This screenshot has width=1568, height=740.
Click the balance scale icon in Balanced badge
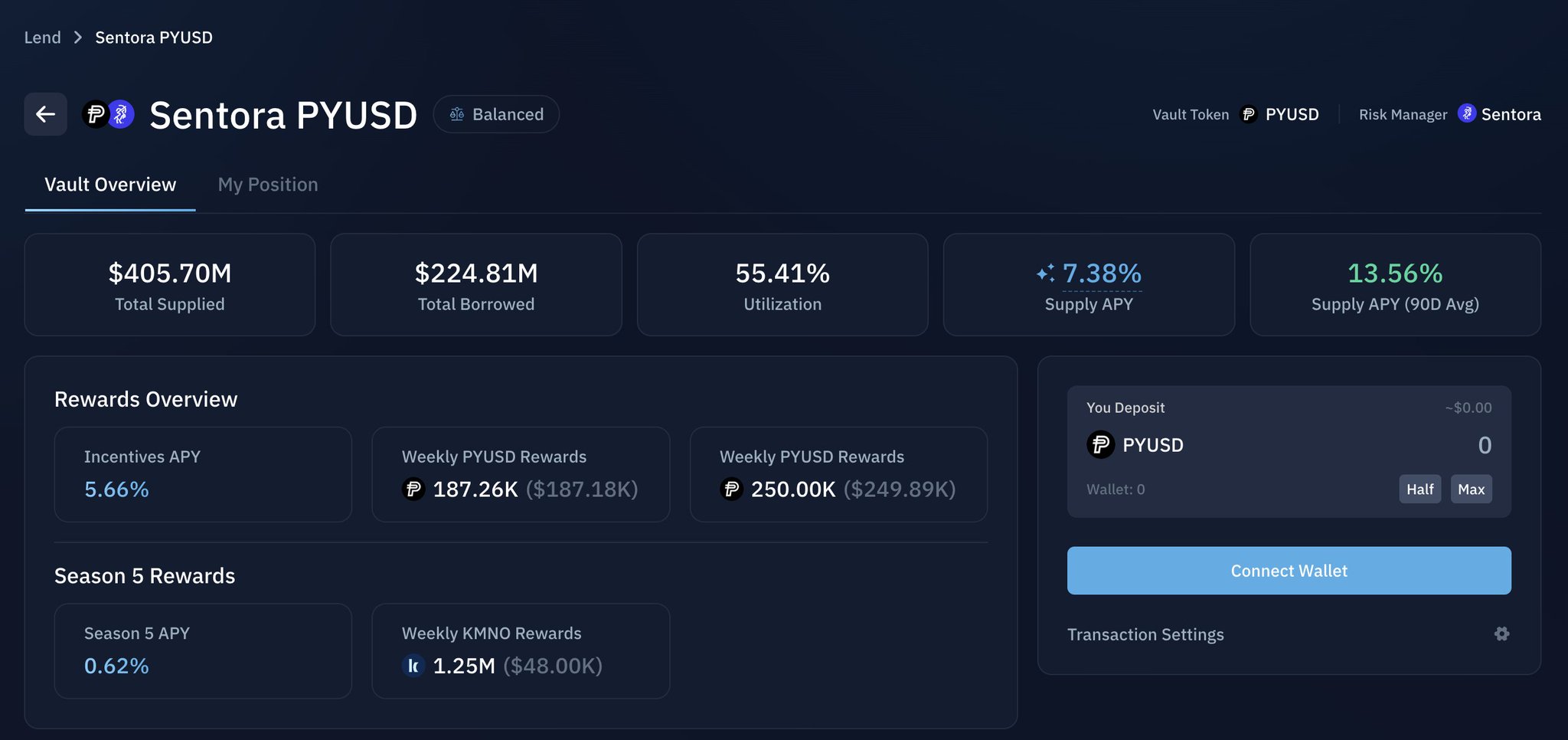point(457,114)
